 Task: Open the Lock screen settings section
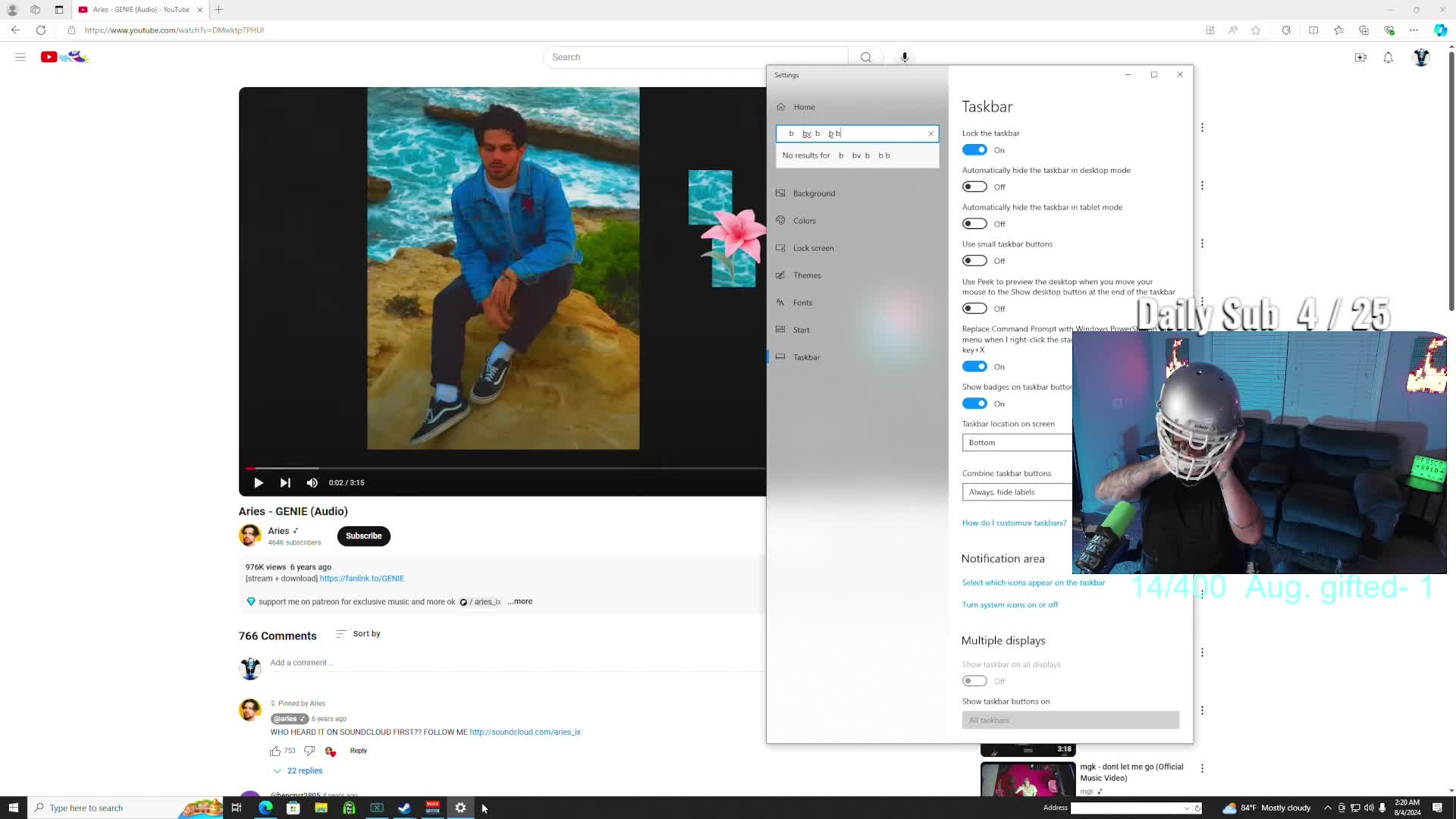click(813, 247)
